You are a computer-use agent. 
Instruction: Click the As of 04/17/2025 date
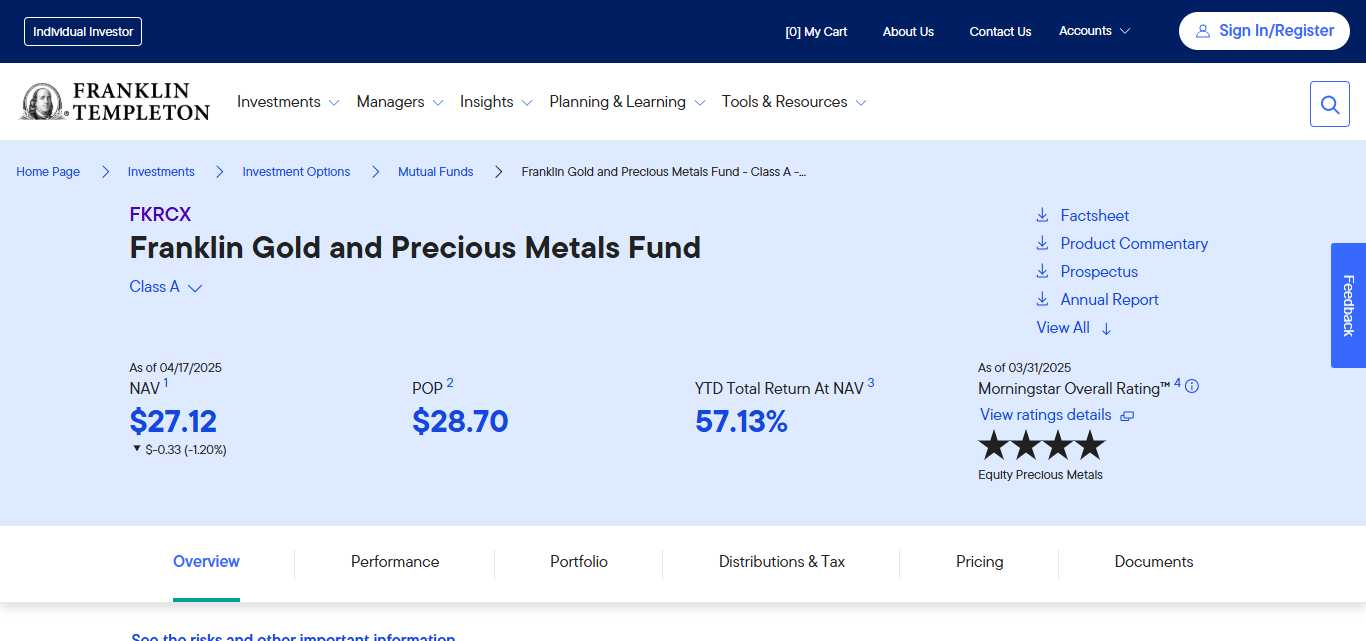tap(175, 368)
